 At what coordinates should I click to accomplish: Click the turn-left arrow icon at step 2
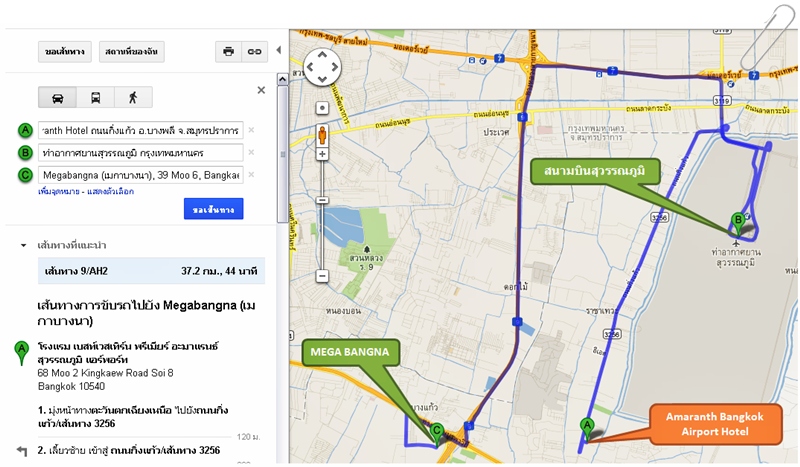(22, 451)
